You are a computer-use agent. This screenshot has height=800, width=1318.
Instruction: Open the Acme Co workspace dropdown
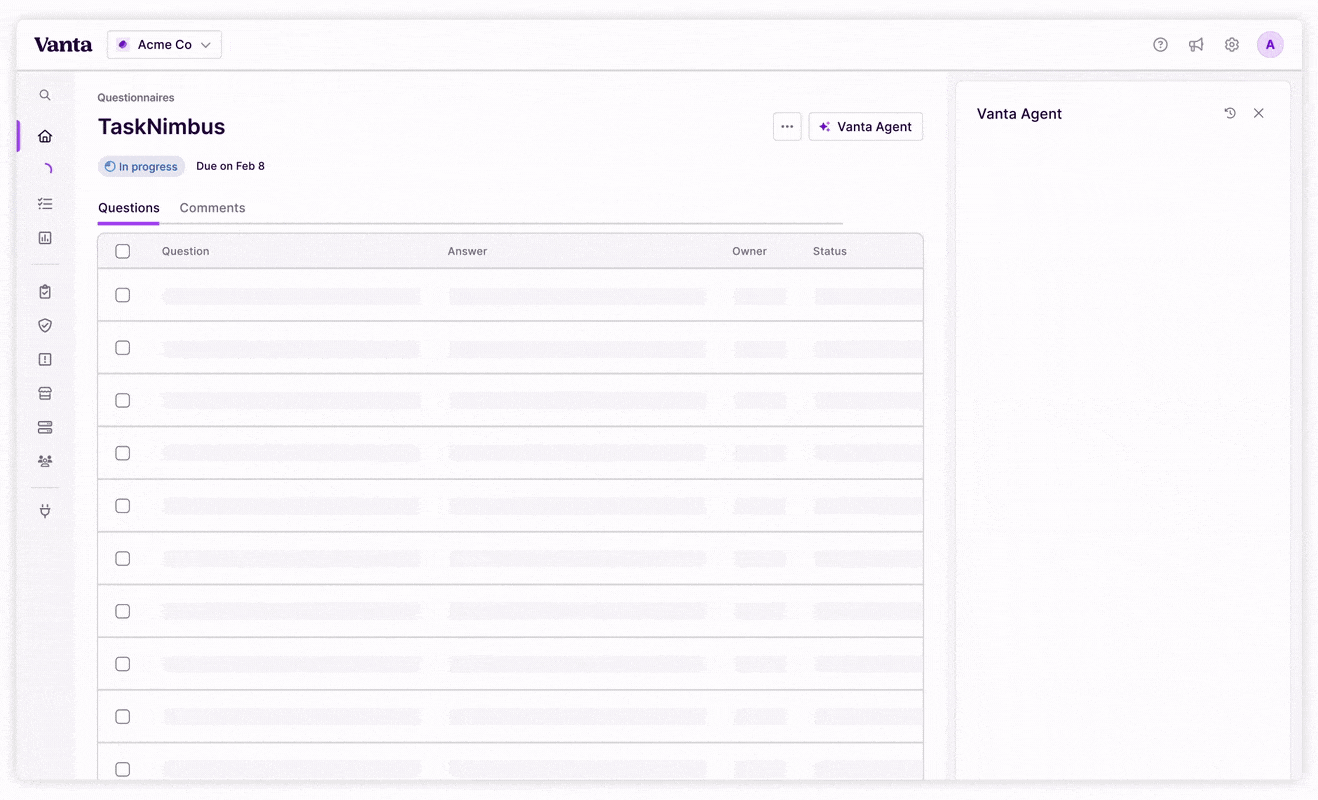[165, 45]
